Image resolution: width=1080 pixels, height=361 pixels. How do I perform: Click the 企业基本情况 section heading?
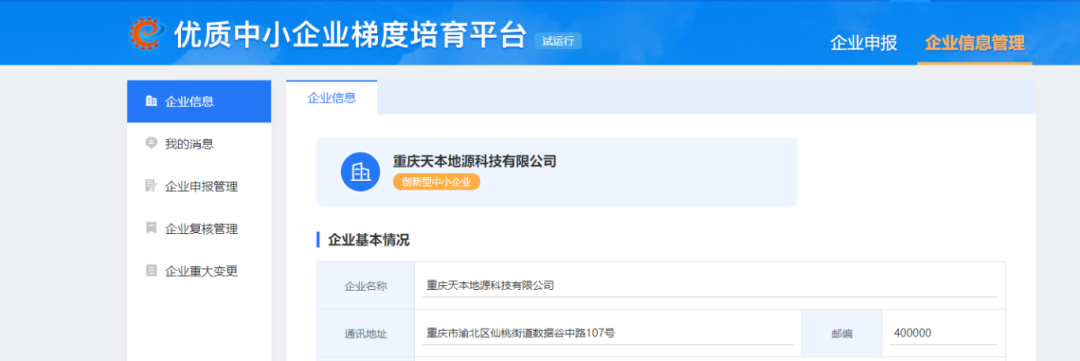(x=368, y=240)
